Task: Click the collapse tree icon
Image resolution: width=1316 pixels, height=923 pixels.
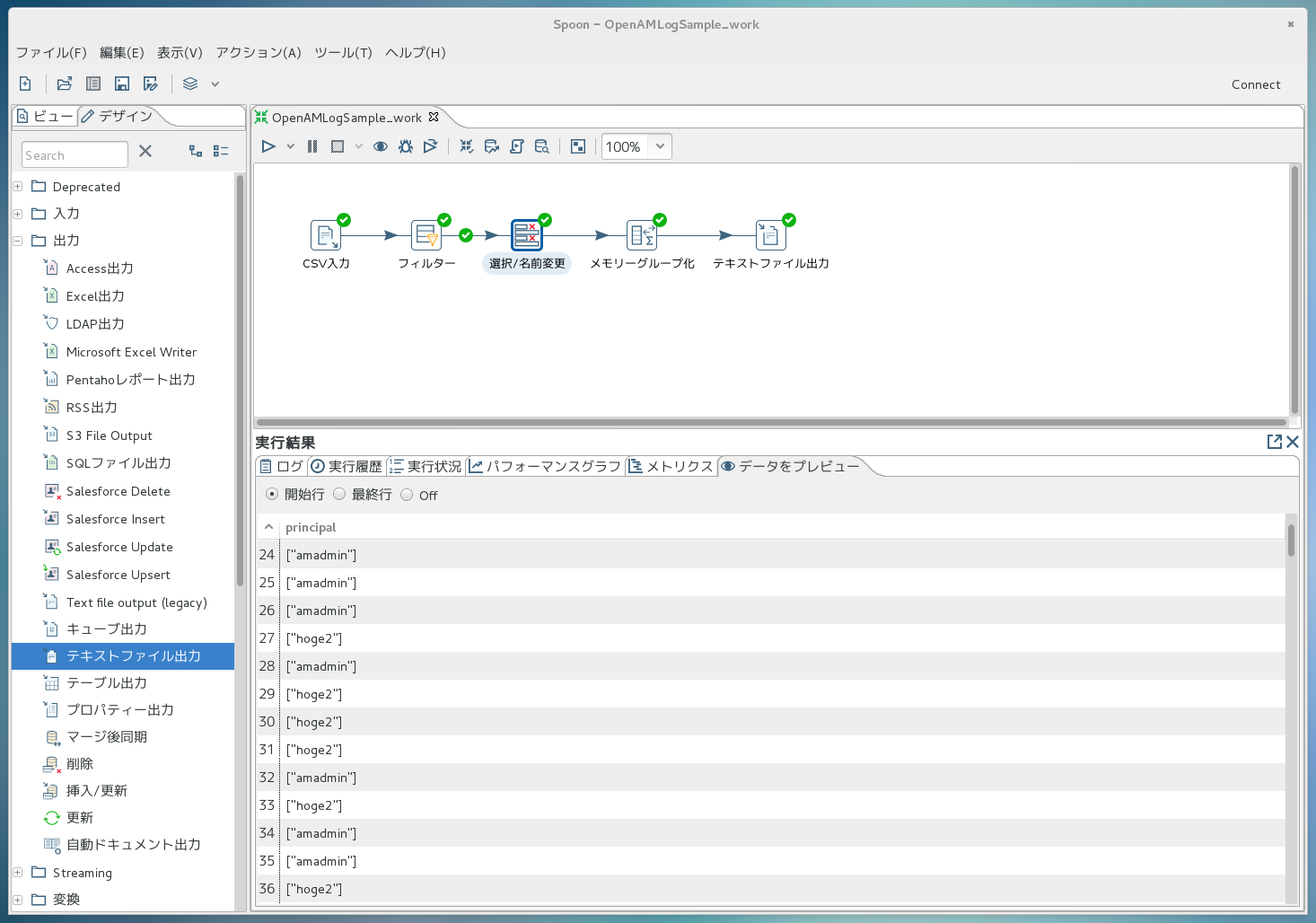Action: pyautogui.click(x=221, y=152)
